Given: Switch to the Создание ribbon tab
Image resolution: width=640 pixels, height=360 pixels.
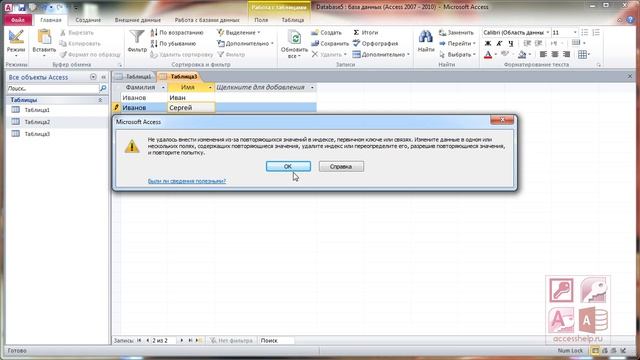Looking at the screenshot, I should [x=88, y=20].
